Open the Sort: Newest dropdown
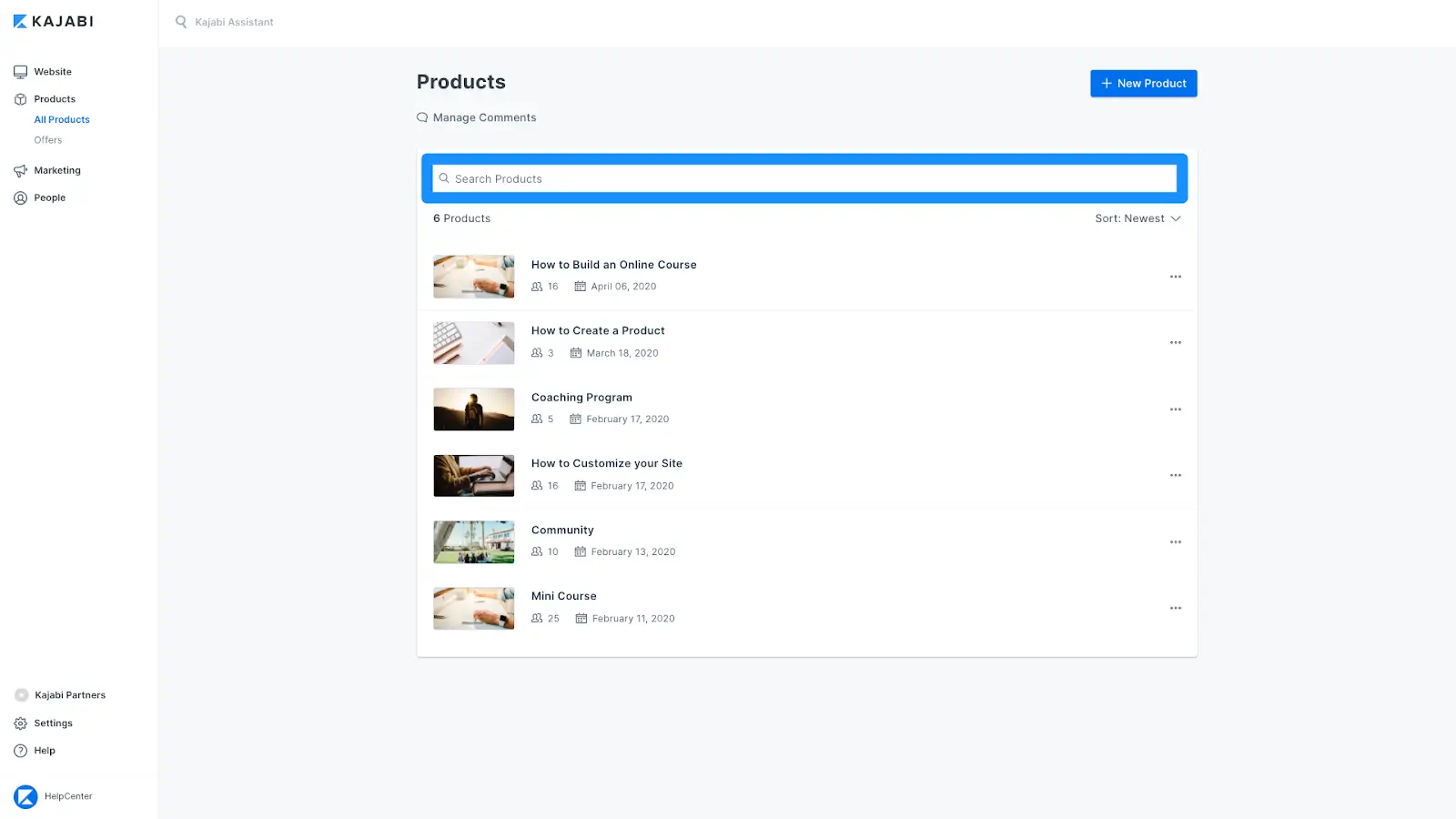Viewport: 1456px width, 819px height. tap(1137, 218)
